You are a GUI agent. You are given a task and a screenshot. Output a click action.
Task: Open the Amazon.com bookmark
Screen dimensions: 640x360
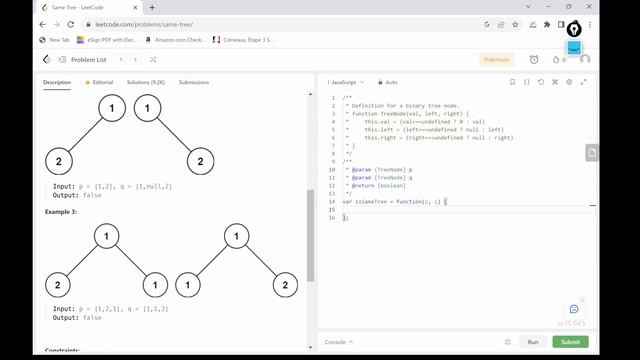[x=175, y=40]
